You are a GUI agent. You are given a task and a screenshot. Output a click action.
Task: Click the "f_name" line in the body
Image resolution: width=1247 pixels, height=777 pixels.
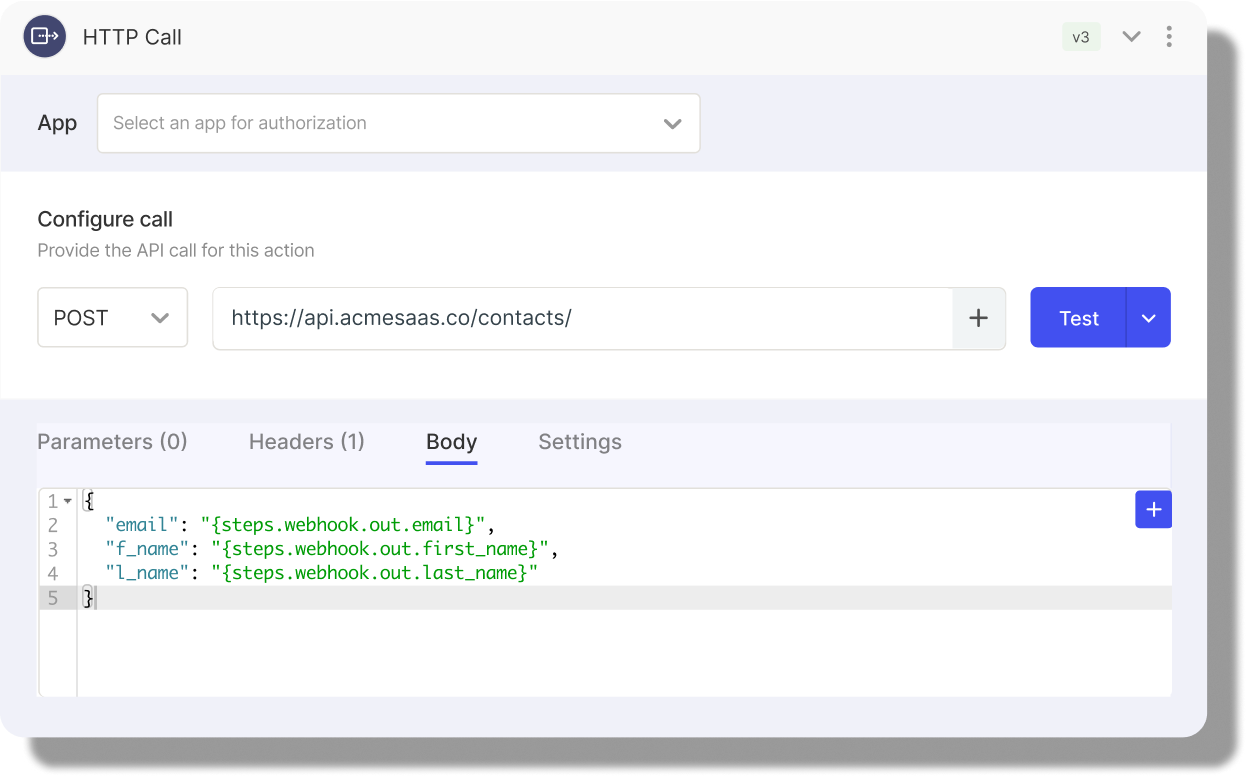point(331,549)
